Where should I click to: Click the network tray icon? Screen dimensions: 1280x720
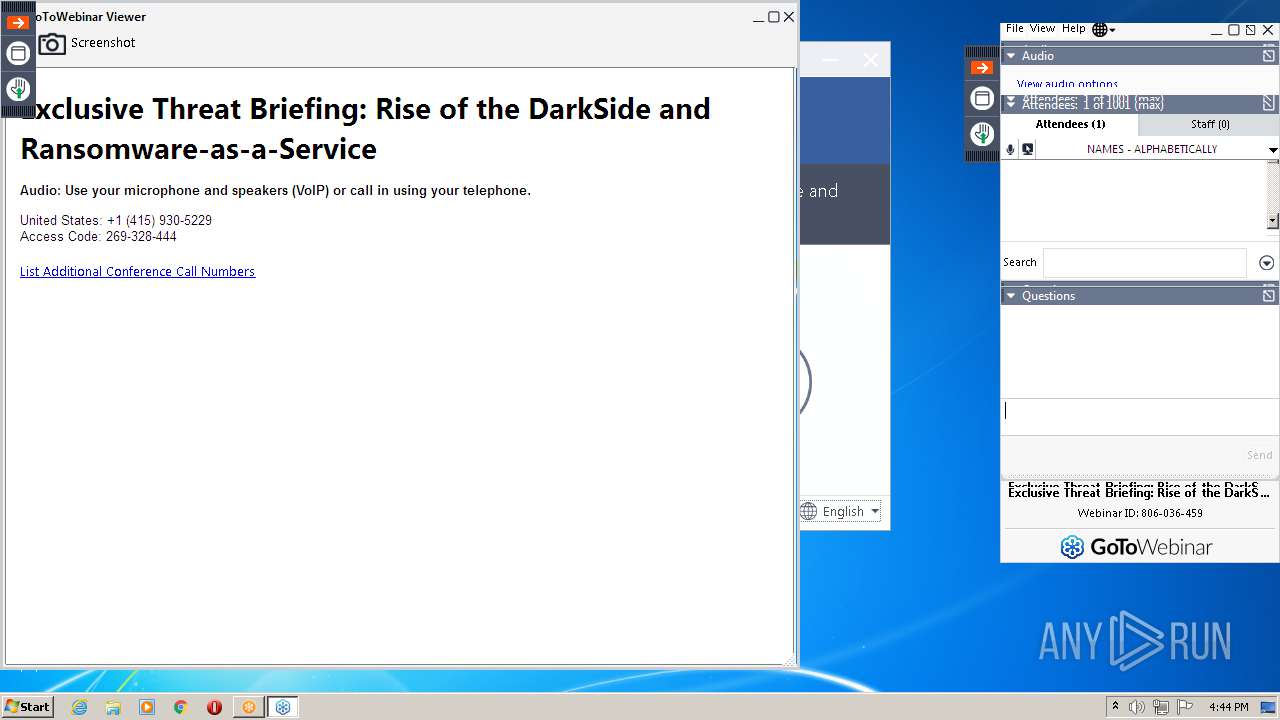[1161, 707]
